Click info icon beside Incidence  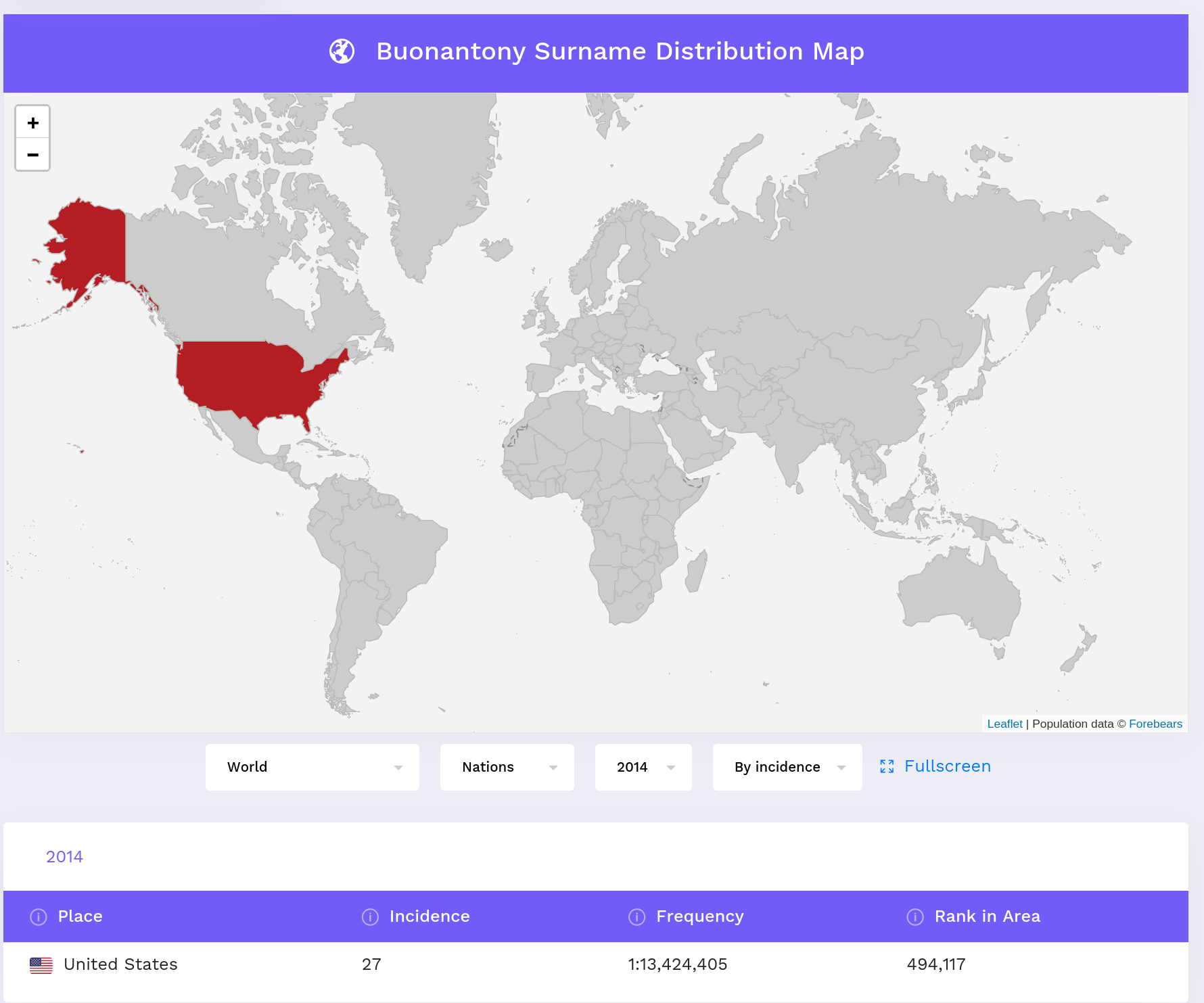370,916
